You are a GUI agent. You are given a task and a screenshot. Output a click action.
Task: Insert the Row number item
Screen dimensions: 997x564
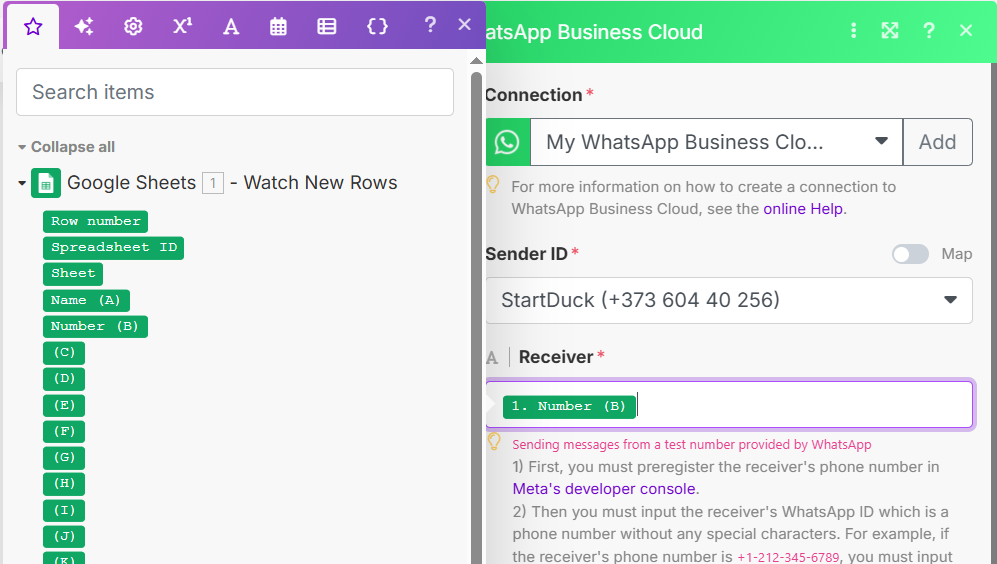pos(95,221)
